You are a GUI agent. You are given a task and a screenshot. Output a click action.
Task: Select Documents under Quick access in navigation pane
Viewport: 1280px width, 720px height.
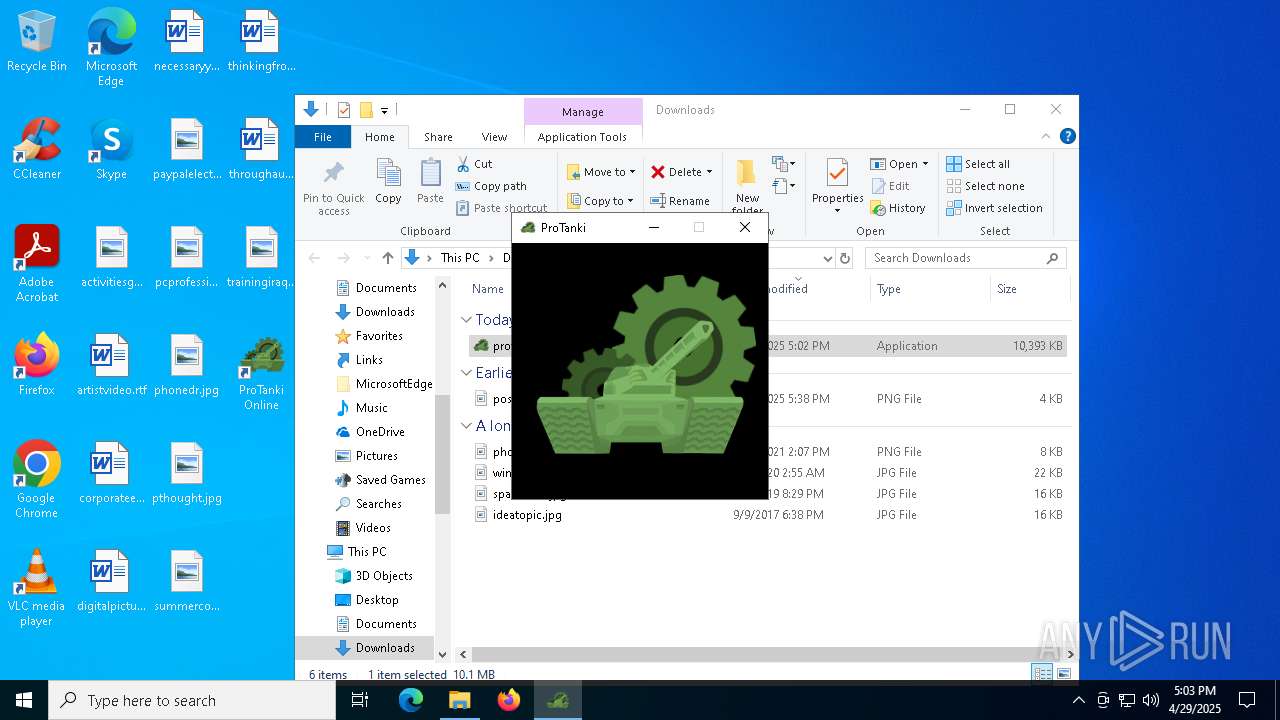(386, 288)
